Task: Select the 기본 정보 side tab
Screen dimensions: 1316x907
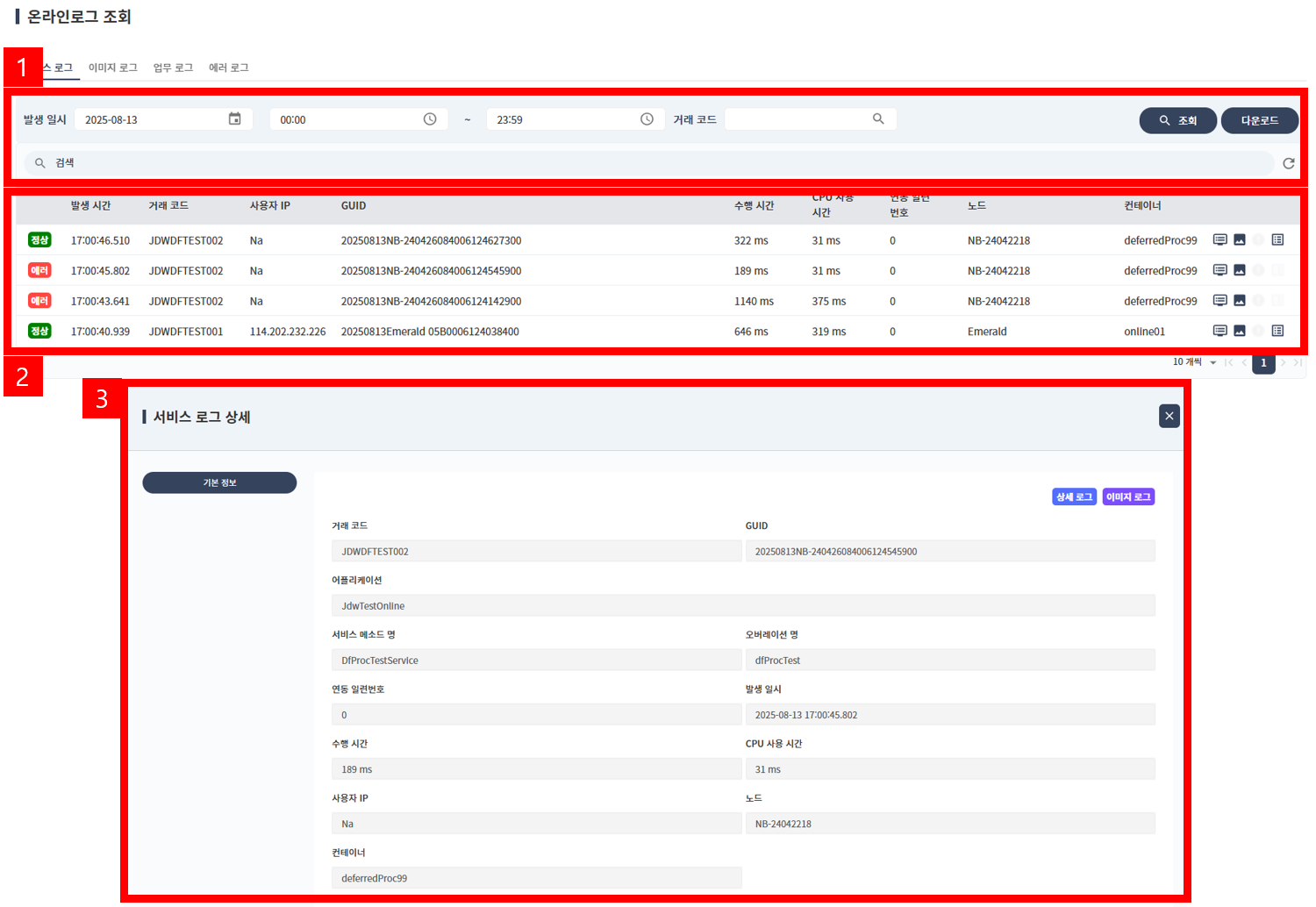Action: click(219, 483)
